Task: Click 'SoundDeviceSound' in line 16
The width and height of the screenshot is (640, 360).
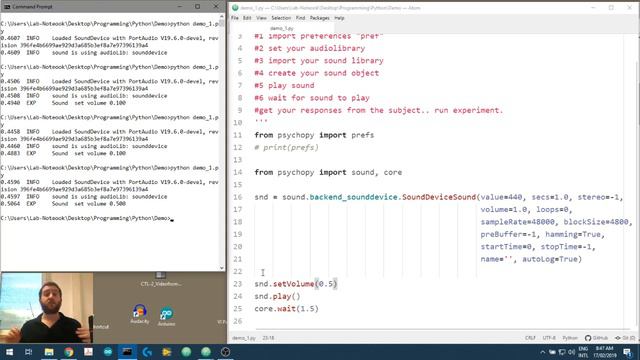Action: pyautogui.click(x=439, y=197)
